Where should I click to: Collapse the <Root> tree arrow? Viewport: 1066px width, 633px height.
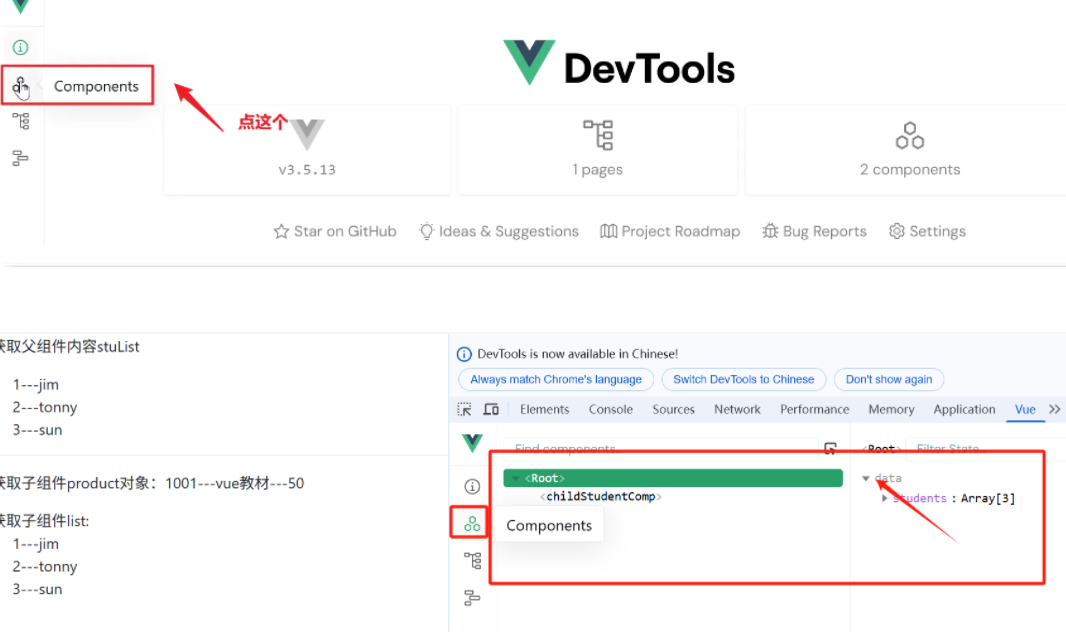click(515, 479)
